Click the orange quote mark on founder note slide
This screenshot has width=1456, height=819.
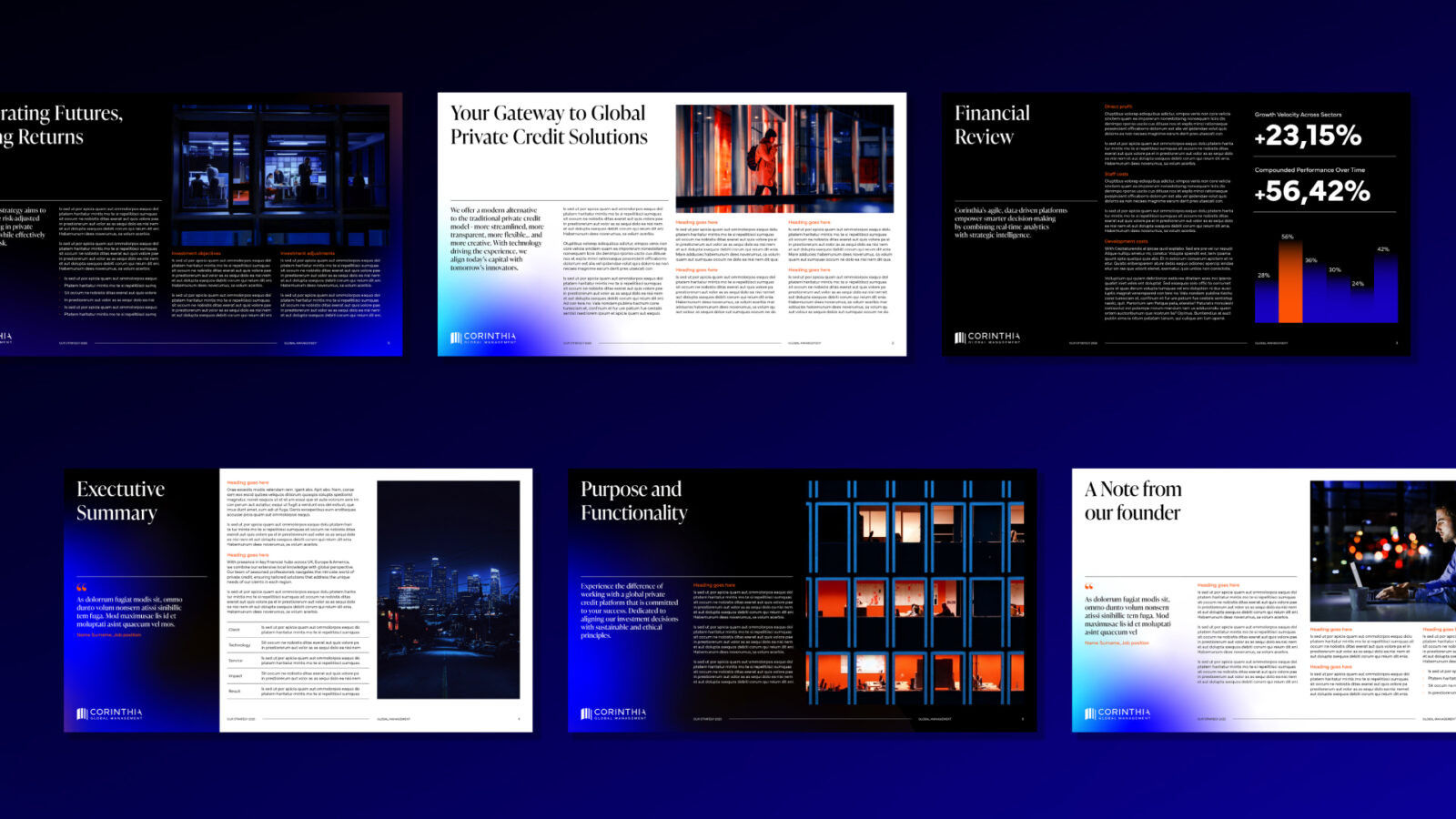[x=1089, y=587]
